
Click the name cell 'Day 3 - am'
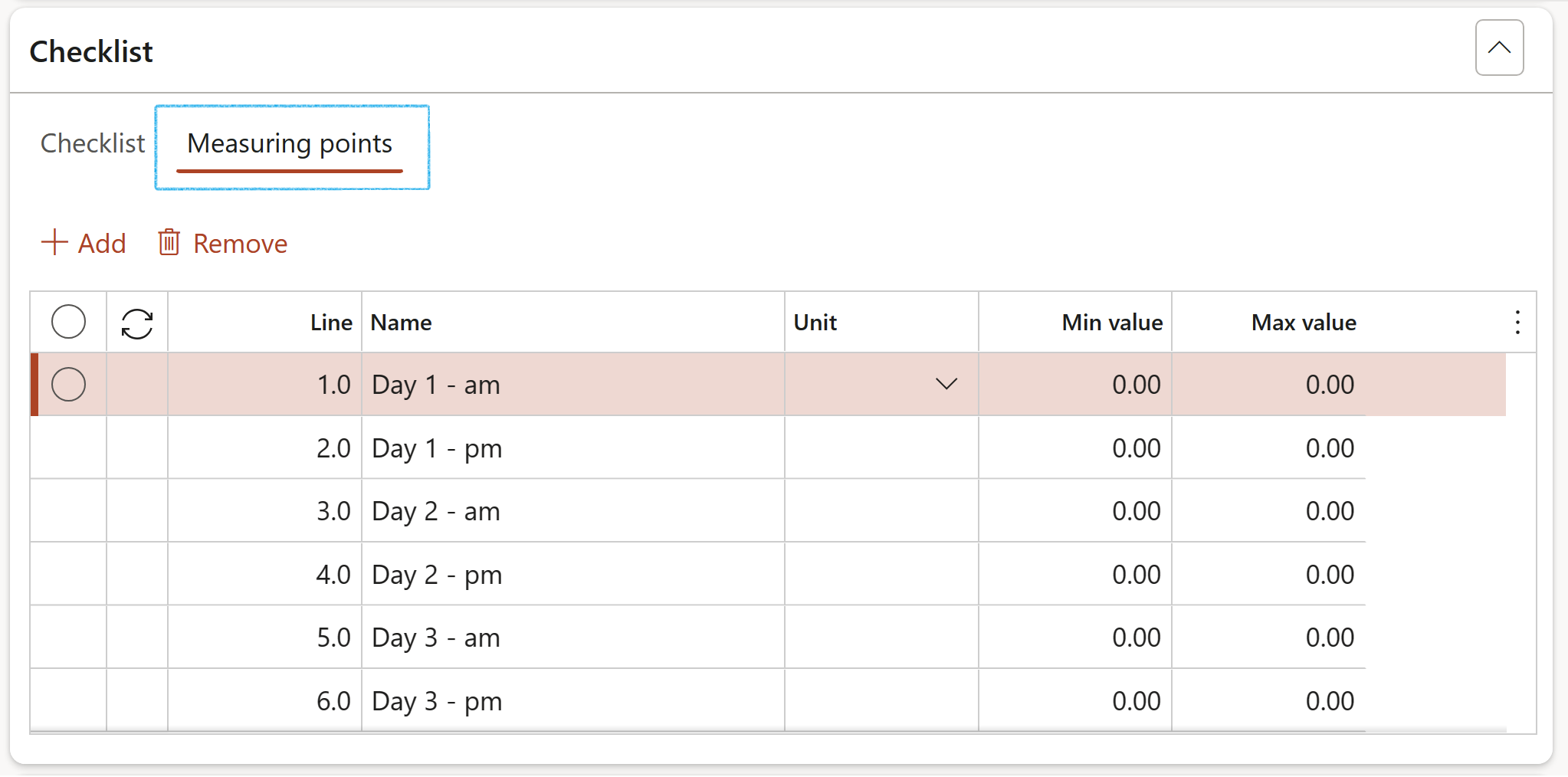click(x=572, y=638)
